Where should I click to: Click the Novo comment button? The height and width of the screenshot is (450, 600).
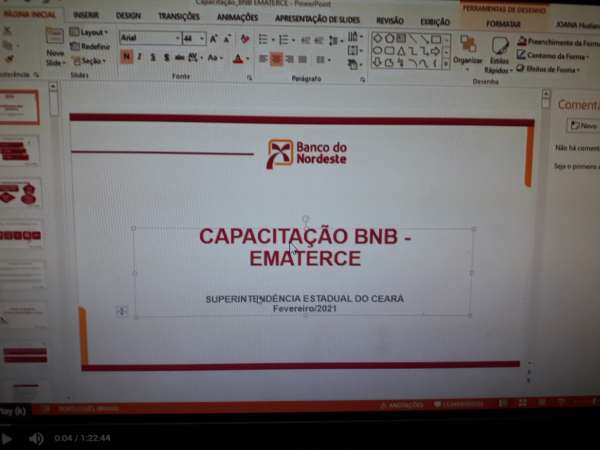(584, 126)
